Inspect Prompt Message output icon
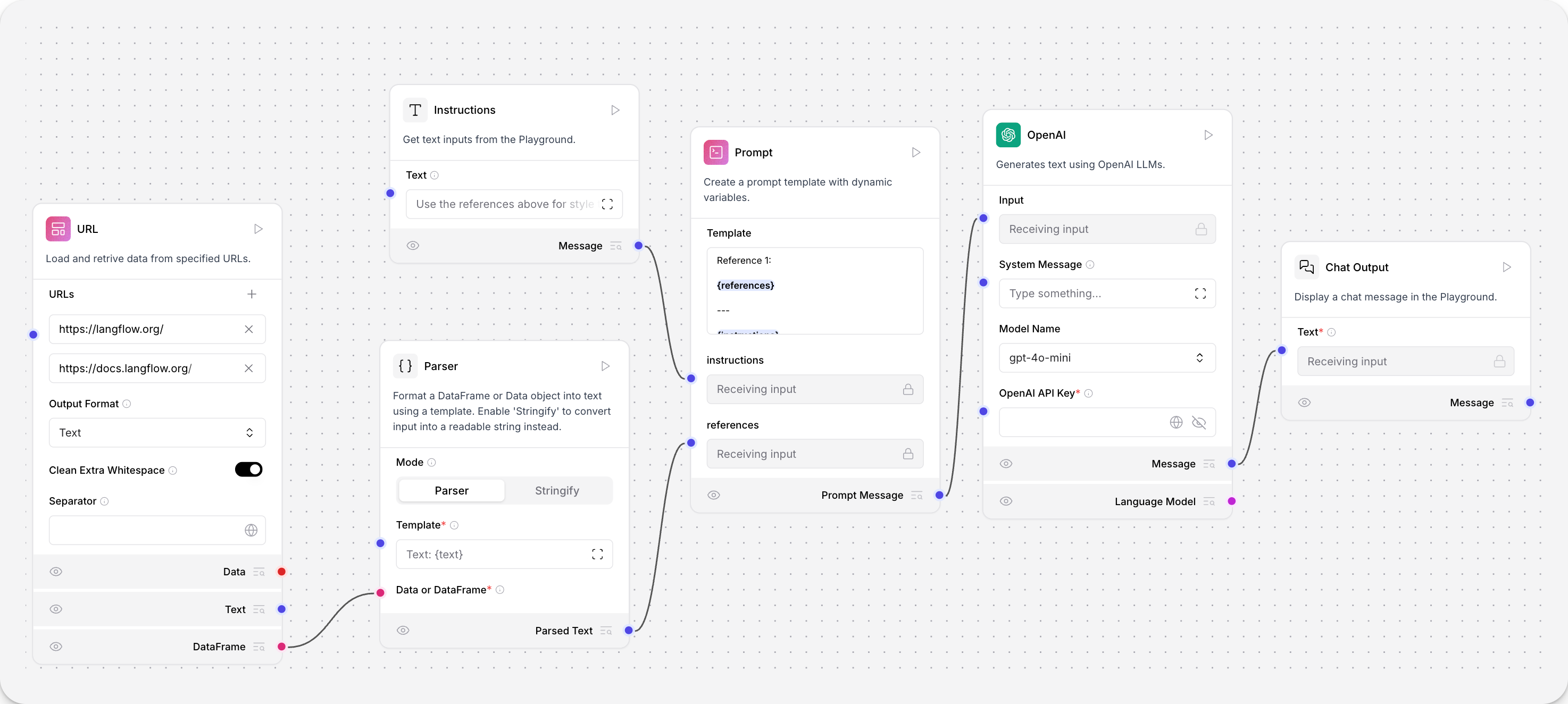The image size is (1568, 704). point(916,495)
